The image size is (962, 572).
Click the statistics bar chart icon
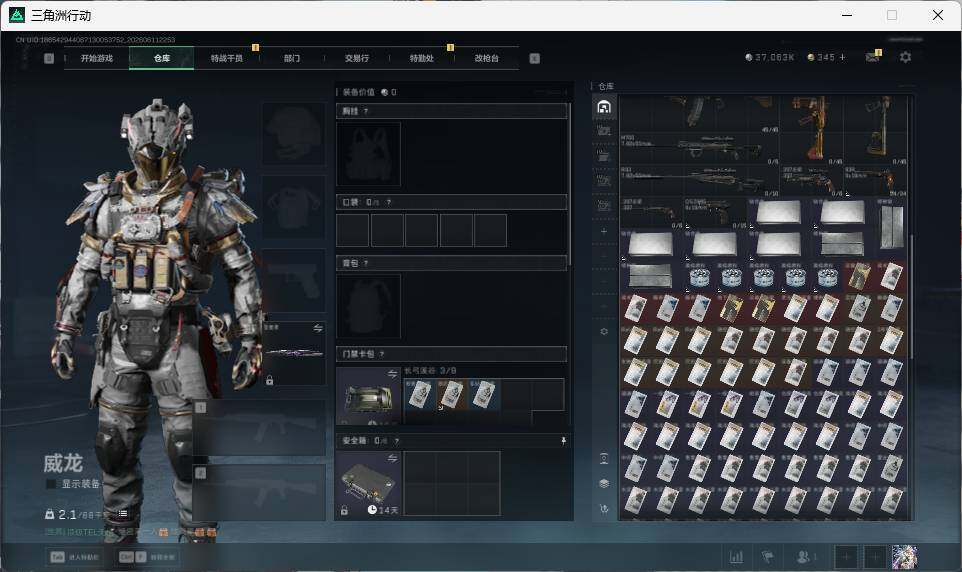coord(736,557)
